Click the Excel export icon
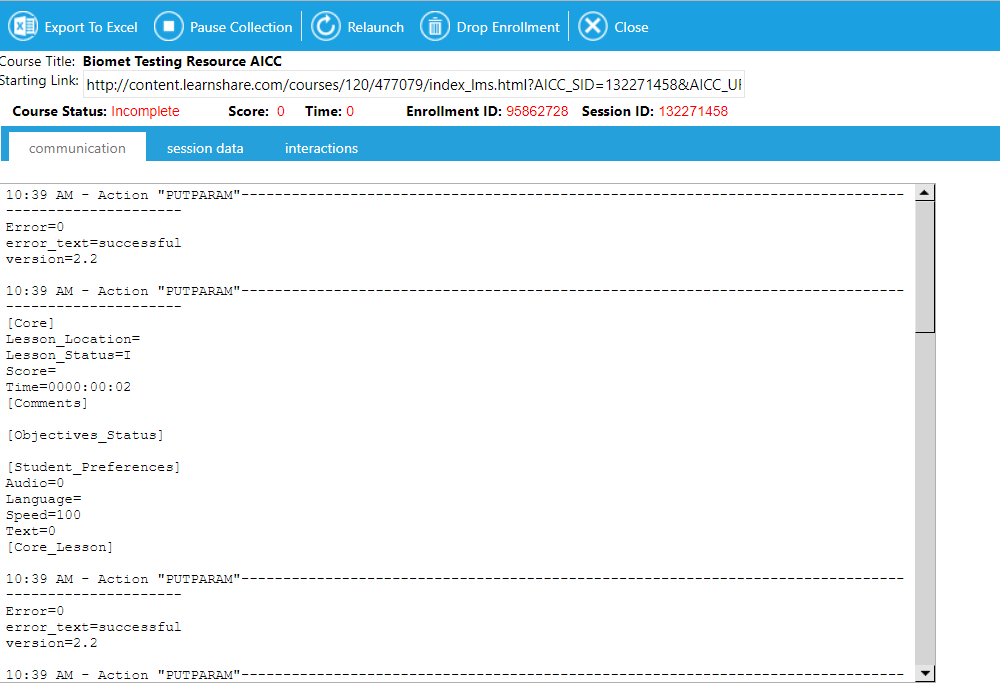 23,27
